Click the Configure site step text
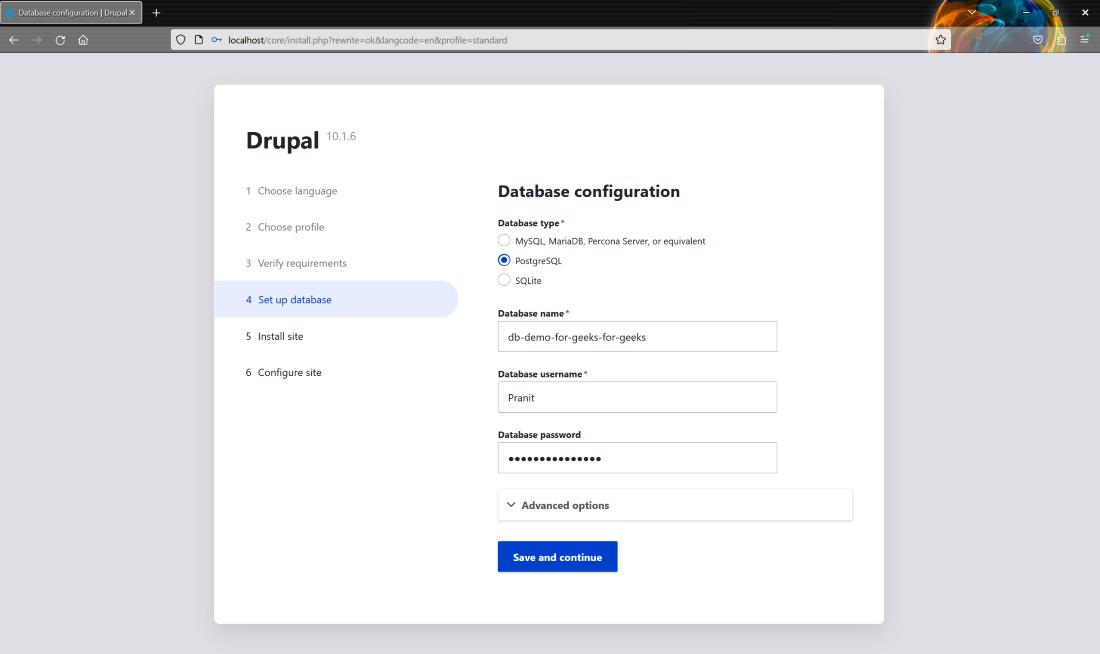 point(290,373)
